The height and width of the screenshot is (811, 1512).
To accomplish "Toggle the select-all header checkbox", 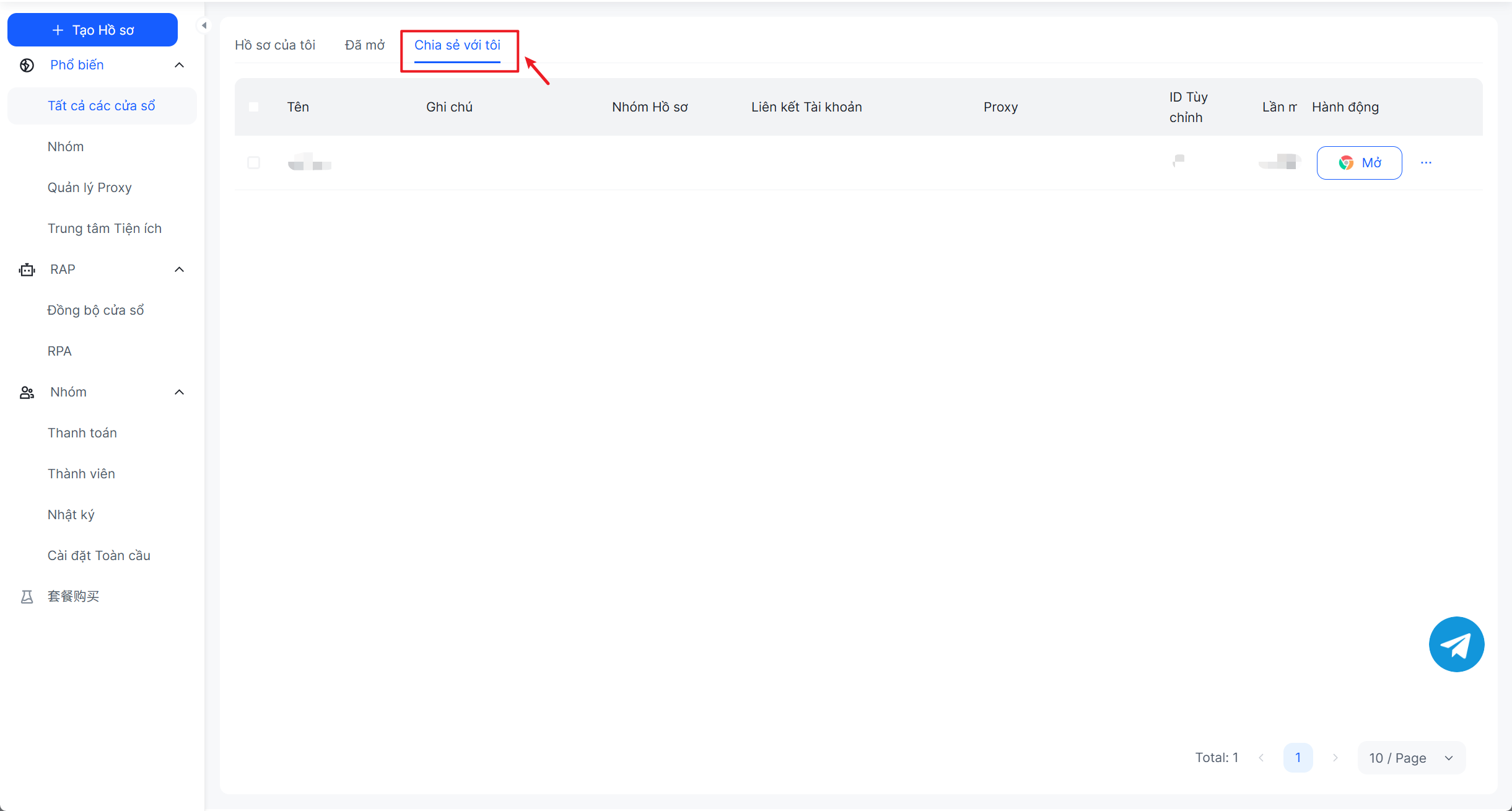I will pyautogui.click(x=253, y=107).
